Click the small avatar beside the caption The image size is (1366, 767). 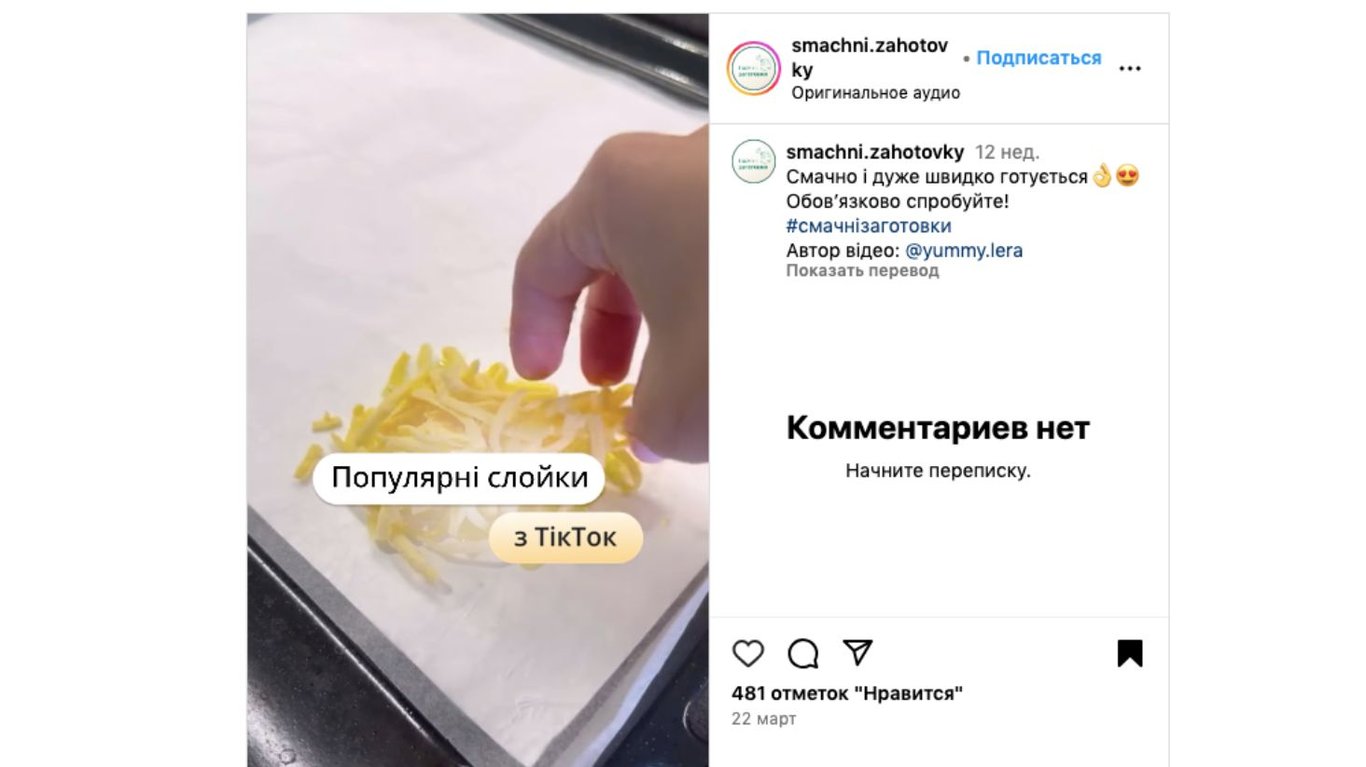click(x=753, y=161)
